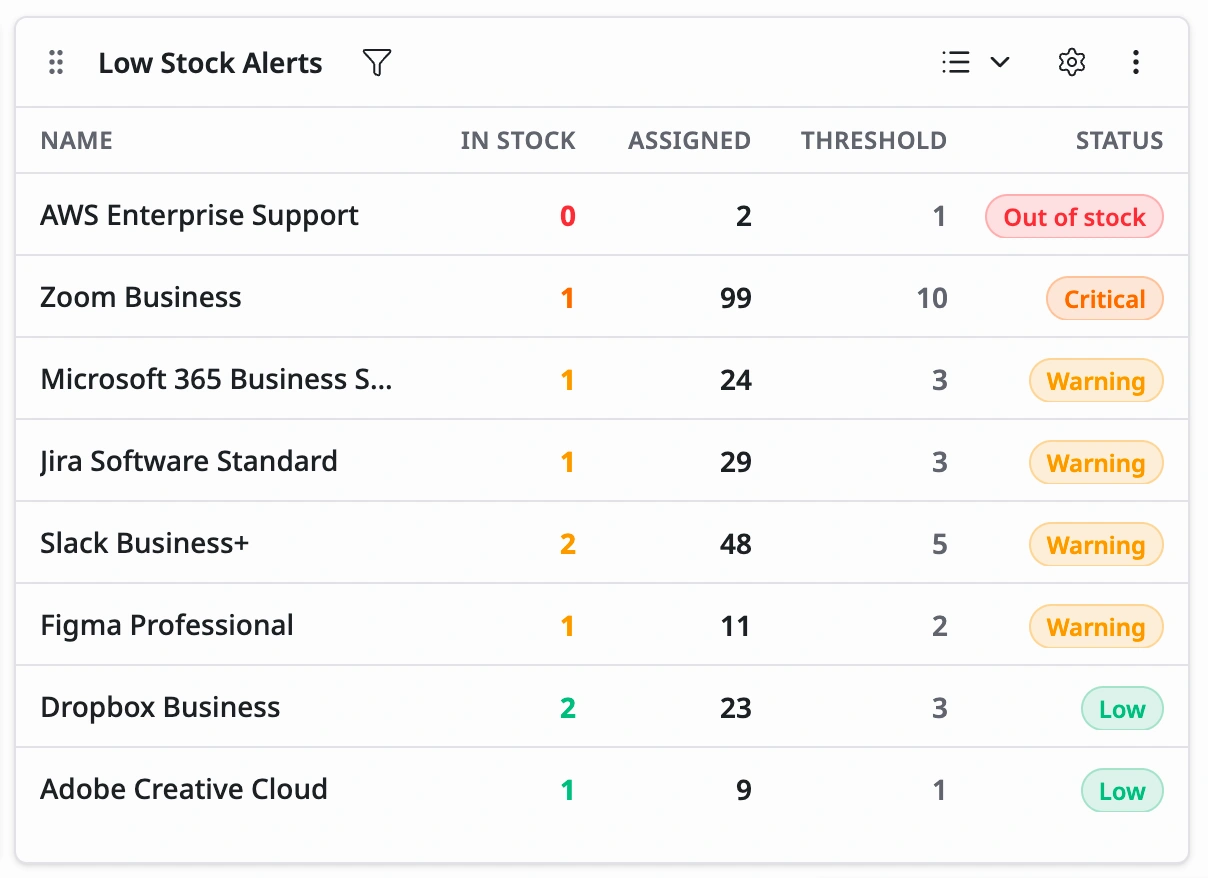Click the green in-stock value 2 for Dropbox
This screenshot has height=878, width=1208.
click(x=567, y=709)
